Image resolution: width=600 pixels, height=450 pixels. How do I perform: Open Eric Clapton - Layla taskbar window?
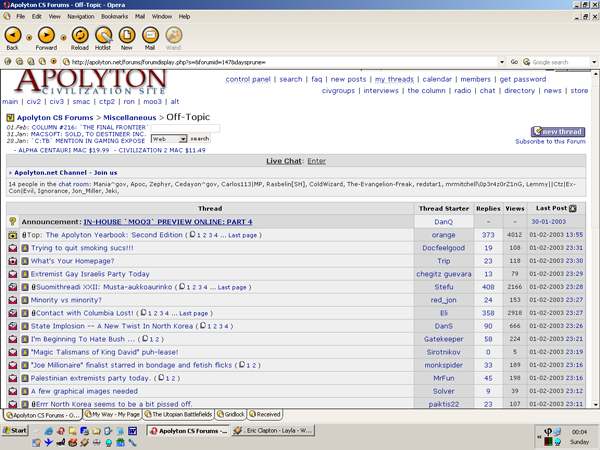tap(275, 430)
